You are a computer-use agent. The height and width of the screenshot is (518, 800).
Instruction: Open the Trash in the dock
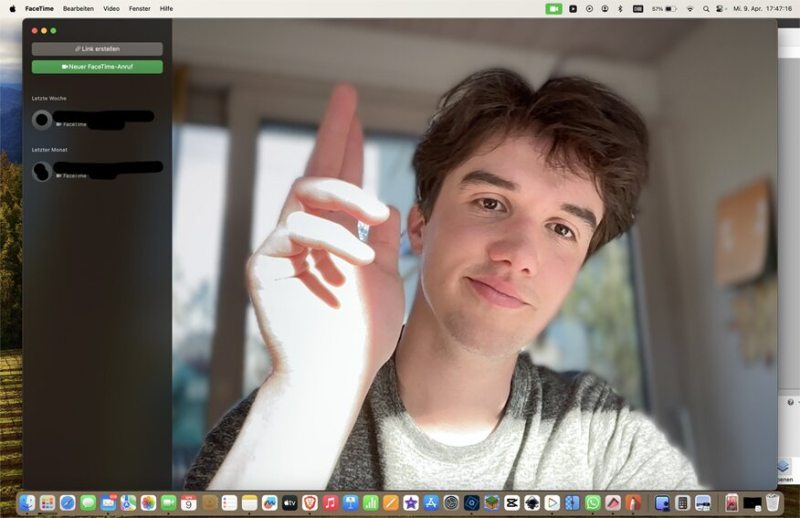pos(772,502)
